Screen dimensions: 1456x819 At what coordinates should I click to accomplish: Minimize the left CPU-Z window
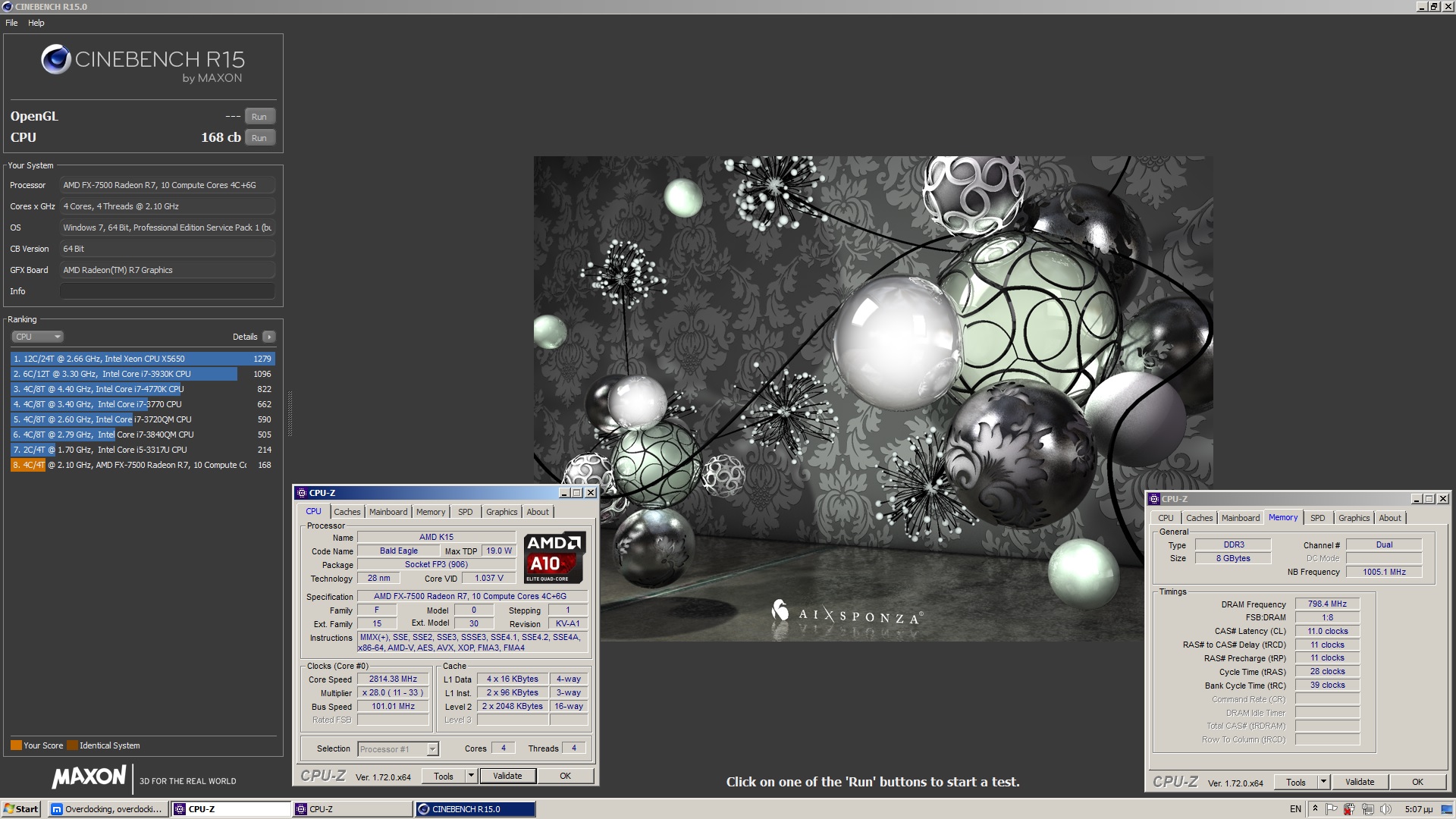point(563,493)
